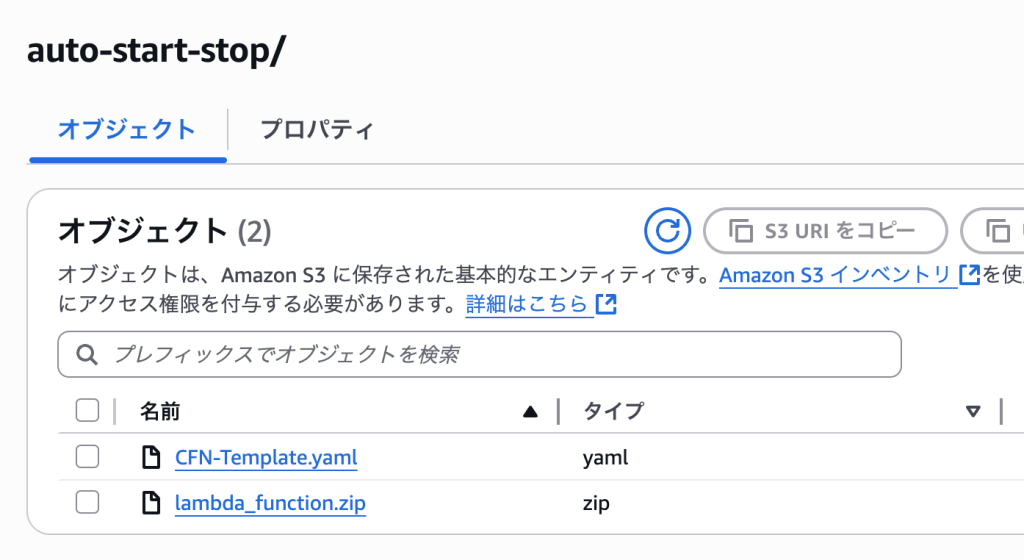1024x560 pixels.
Task: Switch to the オブジェクト tab
Action: [127, 130]
